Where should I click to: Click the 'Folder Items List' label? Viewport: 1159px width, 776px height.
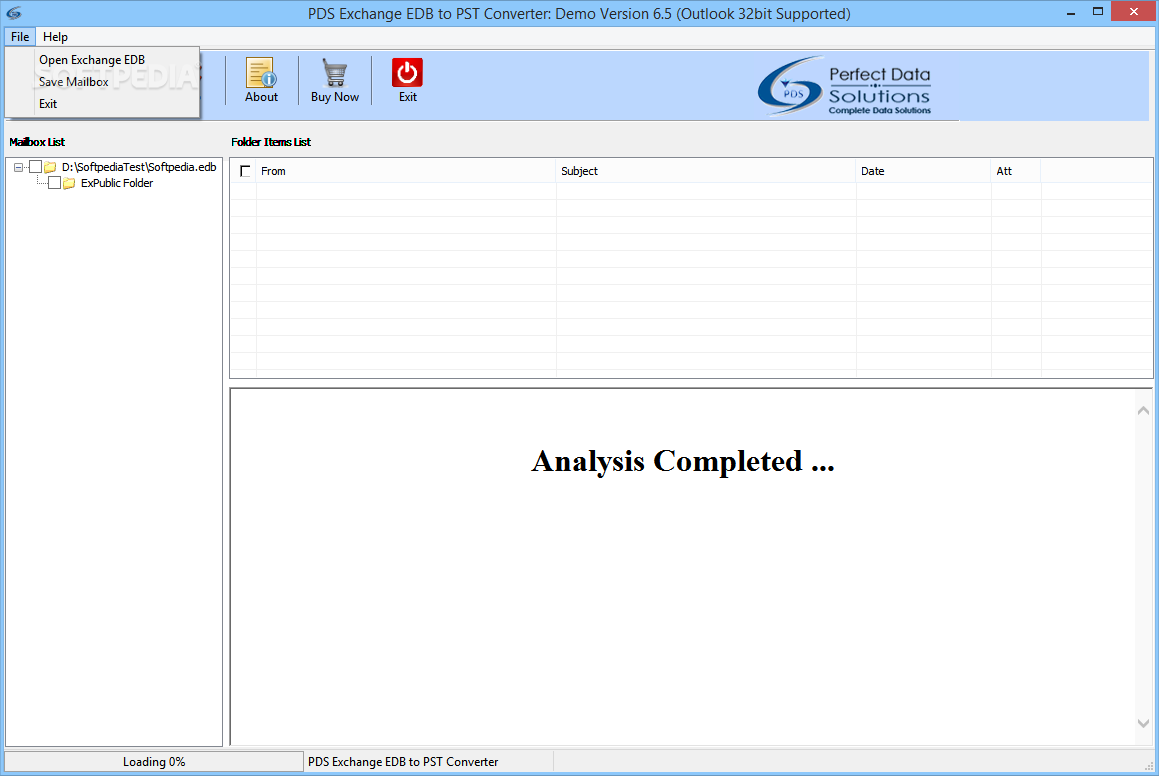pos(271,142)
